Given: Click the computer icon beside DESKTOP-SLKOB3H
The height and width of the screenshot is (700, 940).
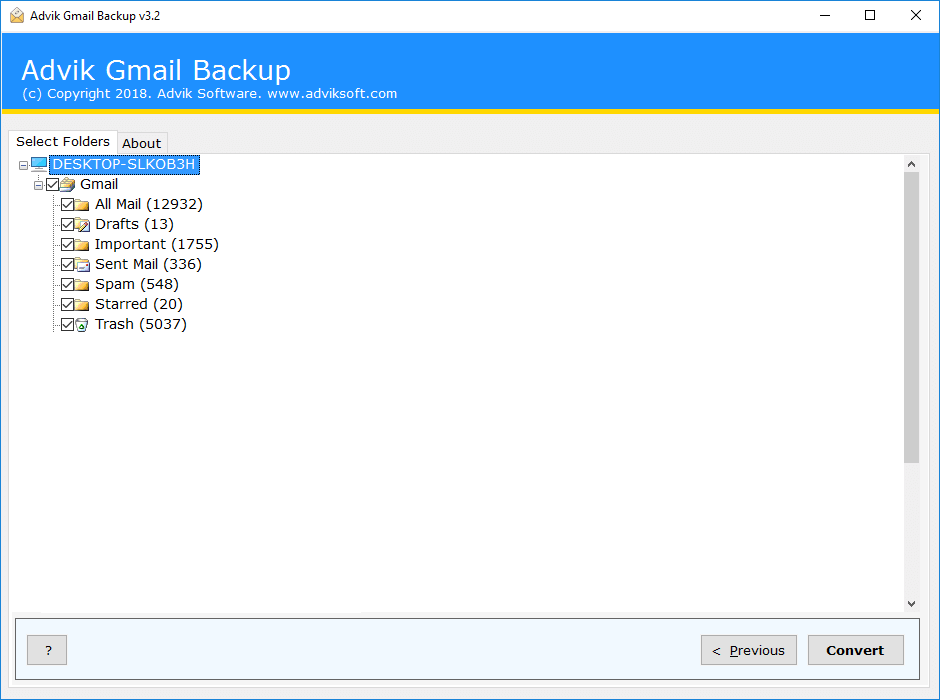Looking at the screenshot, I should coord(39,164).
